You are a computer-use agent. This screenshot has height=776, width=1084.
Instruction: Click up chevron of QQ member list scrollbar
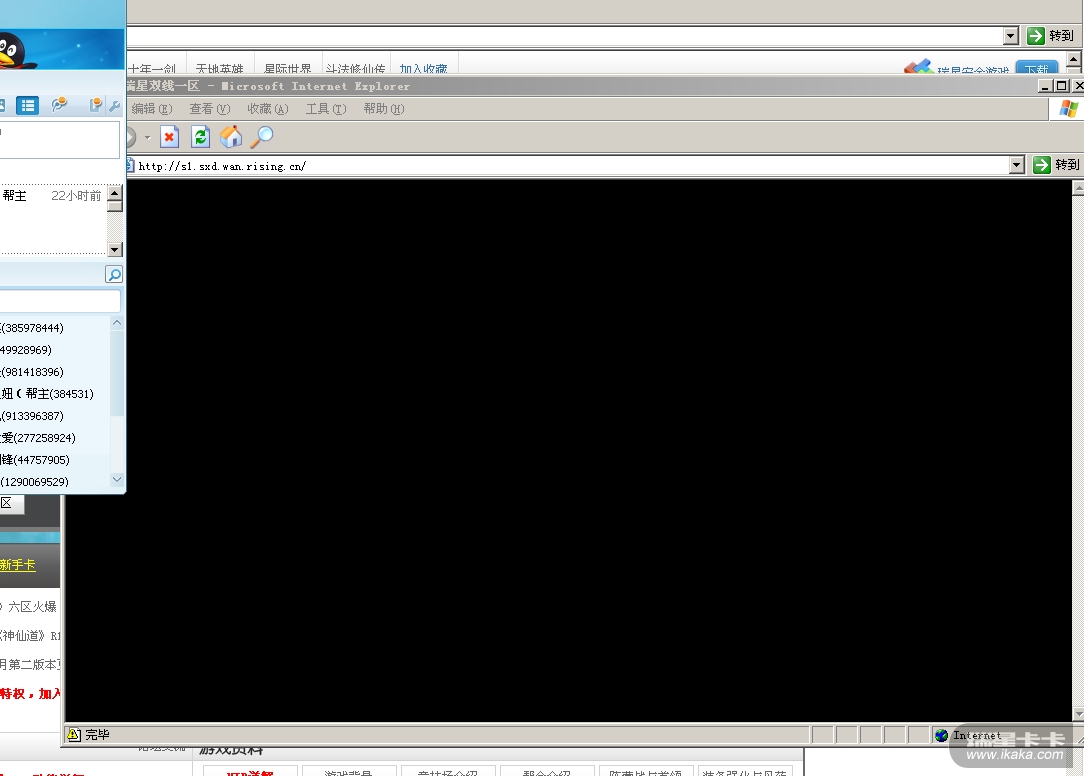pos(117,323)
